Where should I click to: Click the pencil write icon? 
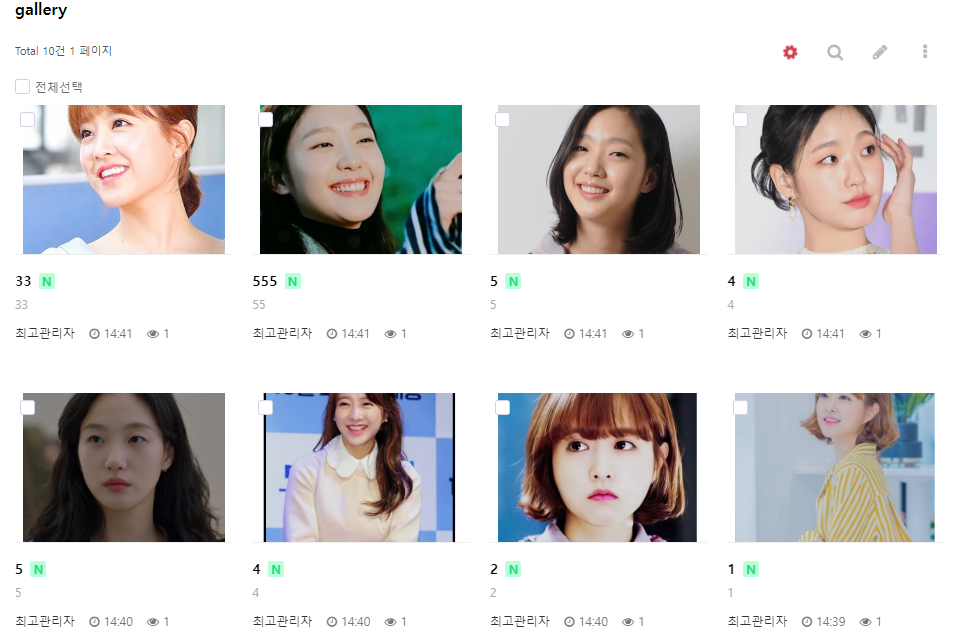coord(879,53)
